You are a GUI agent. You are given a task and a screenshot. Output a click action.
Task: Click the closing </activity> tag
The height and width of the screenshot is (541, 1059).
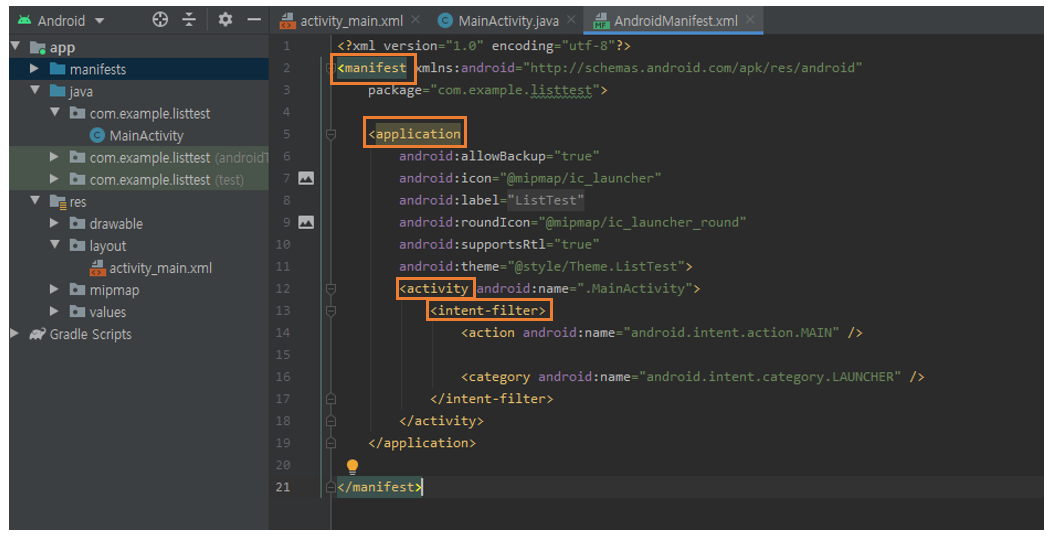click(441, 421)
